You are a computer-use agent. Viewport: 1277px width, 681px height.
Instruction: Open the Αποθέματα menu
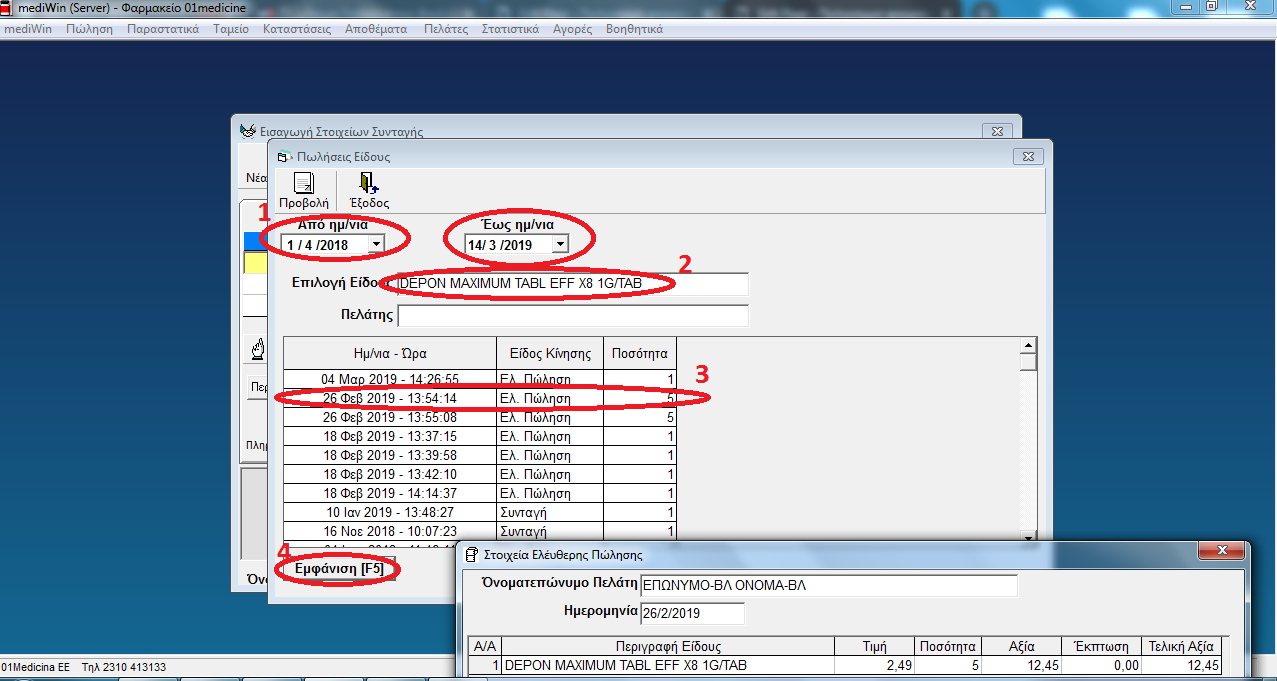pos(376,29)
